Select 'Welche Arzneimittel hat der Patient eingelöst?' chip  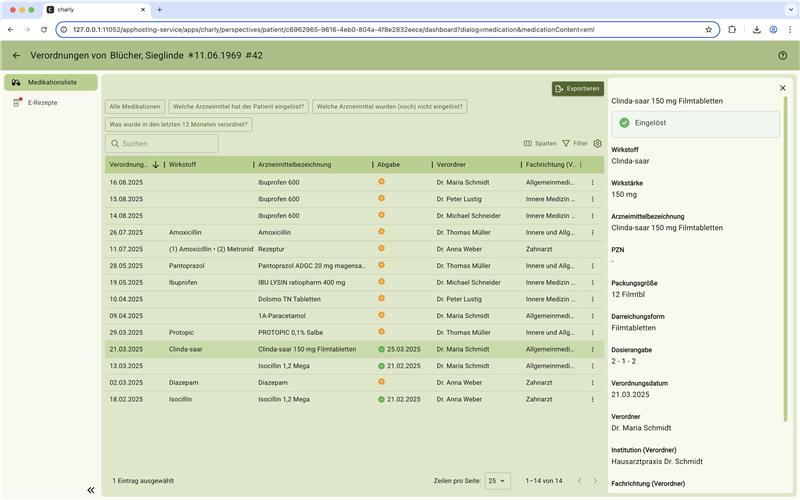(x=238, y=107)
